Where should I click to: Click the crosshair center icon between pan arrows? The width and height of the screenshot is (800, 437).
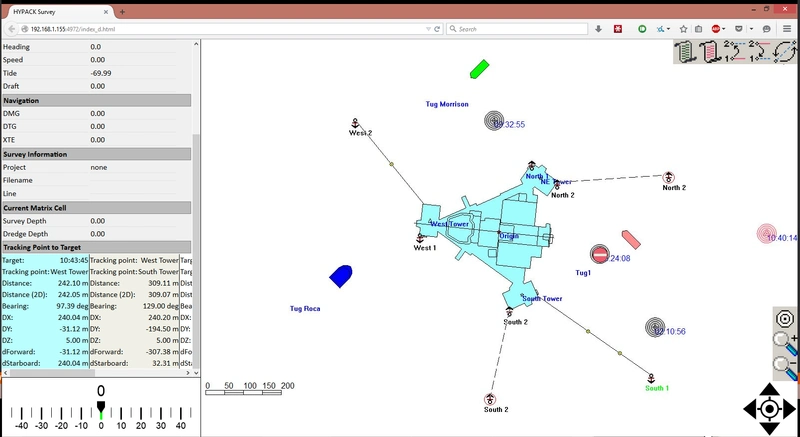point(769,409)
